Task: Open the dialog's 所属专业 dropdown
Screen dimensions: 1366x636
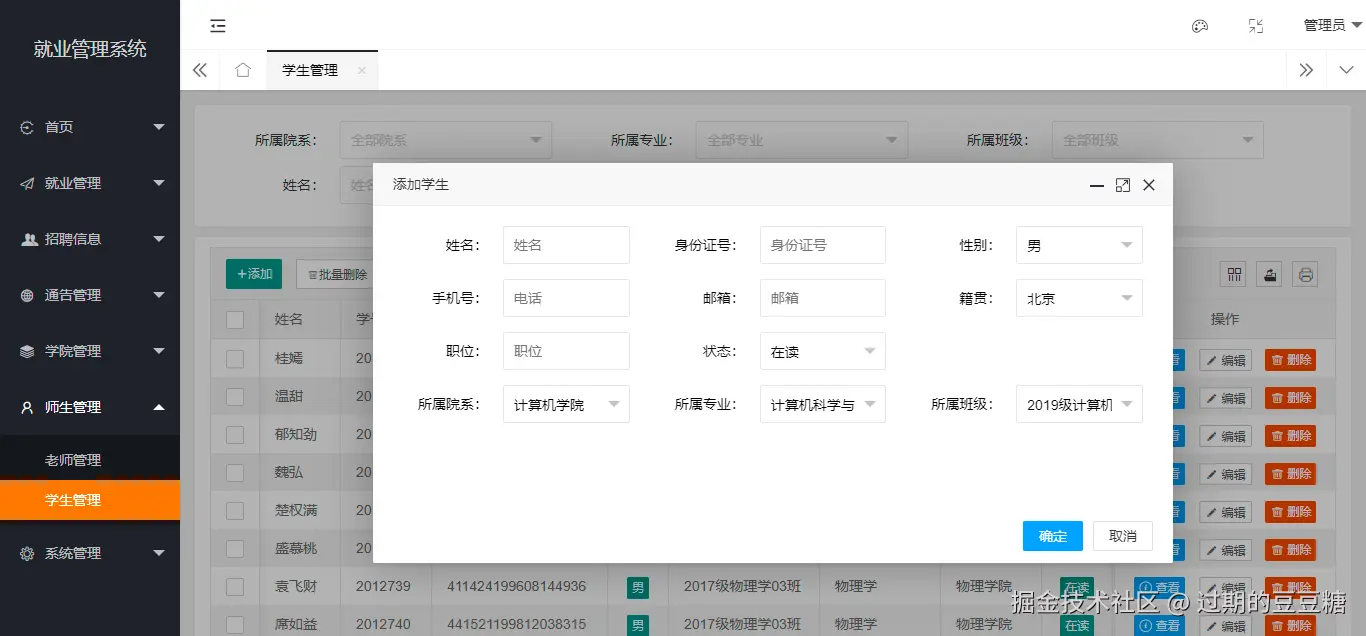Action: (823, 404)
